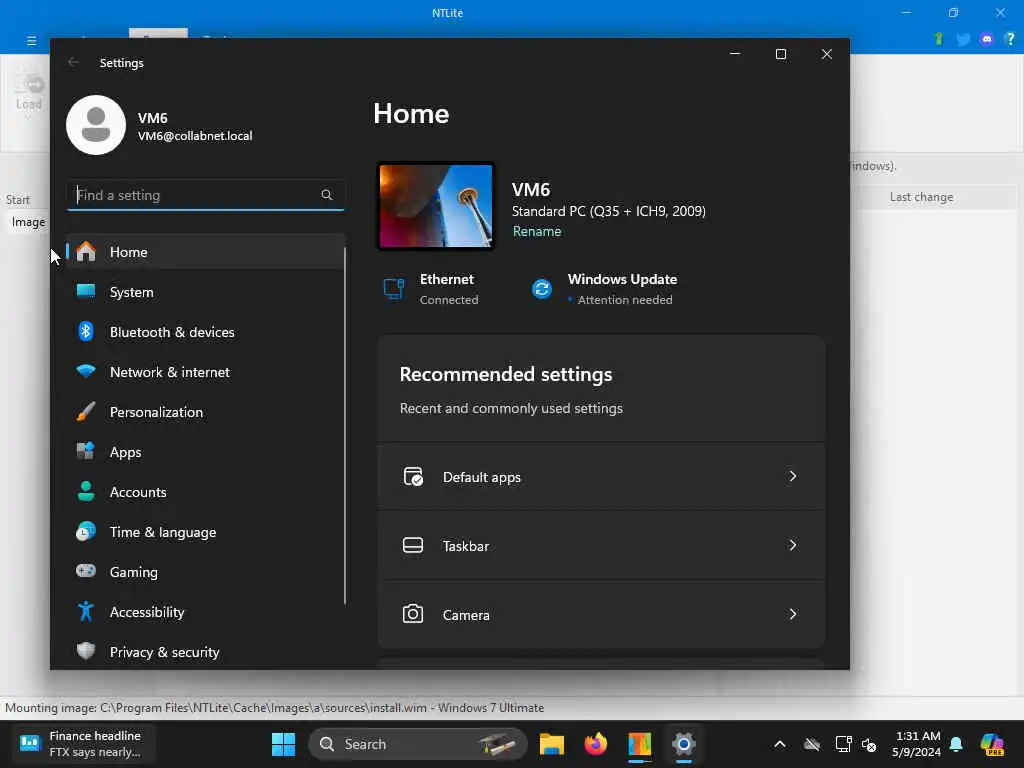Click the magnifier icon in Find a setting
The height and width of the screenshot is (768, 1024).
tap(327, 195)
